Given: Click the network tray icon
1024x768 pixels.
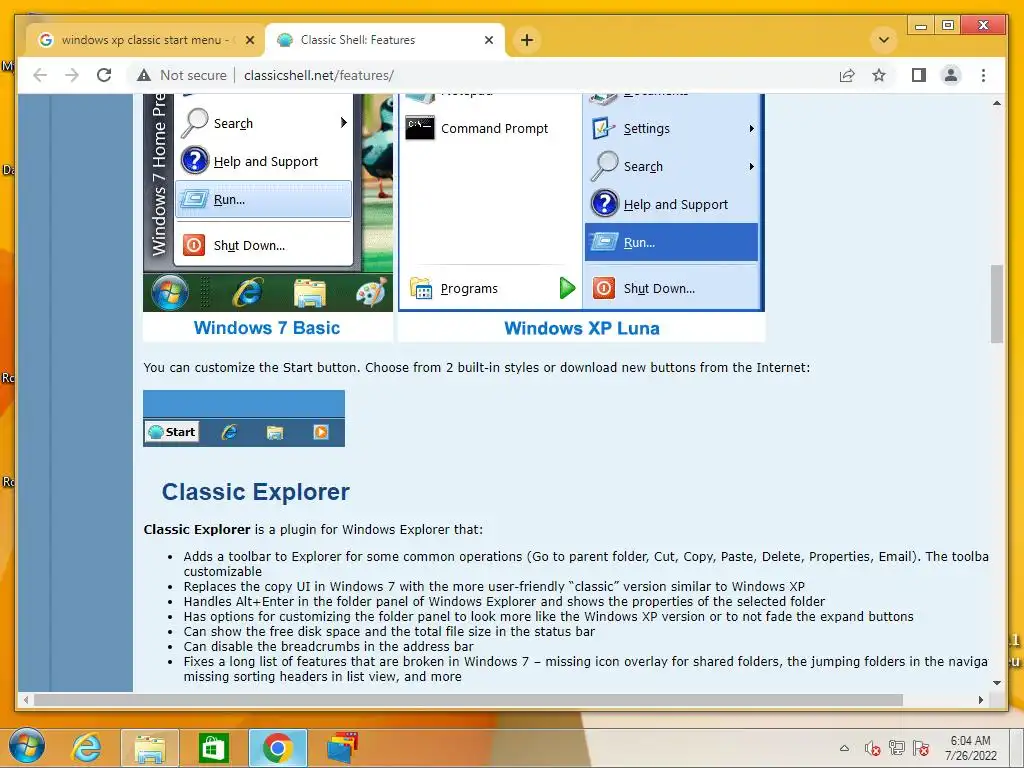Looking at the screenshot, I should (x=897, y=748).
